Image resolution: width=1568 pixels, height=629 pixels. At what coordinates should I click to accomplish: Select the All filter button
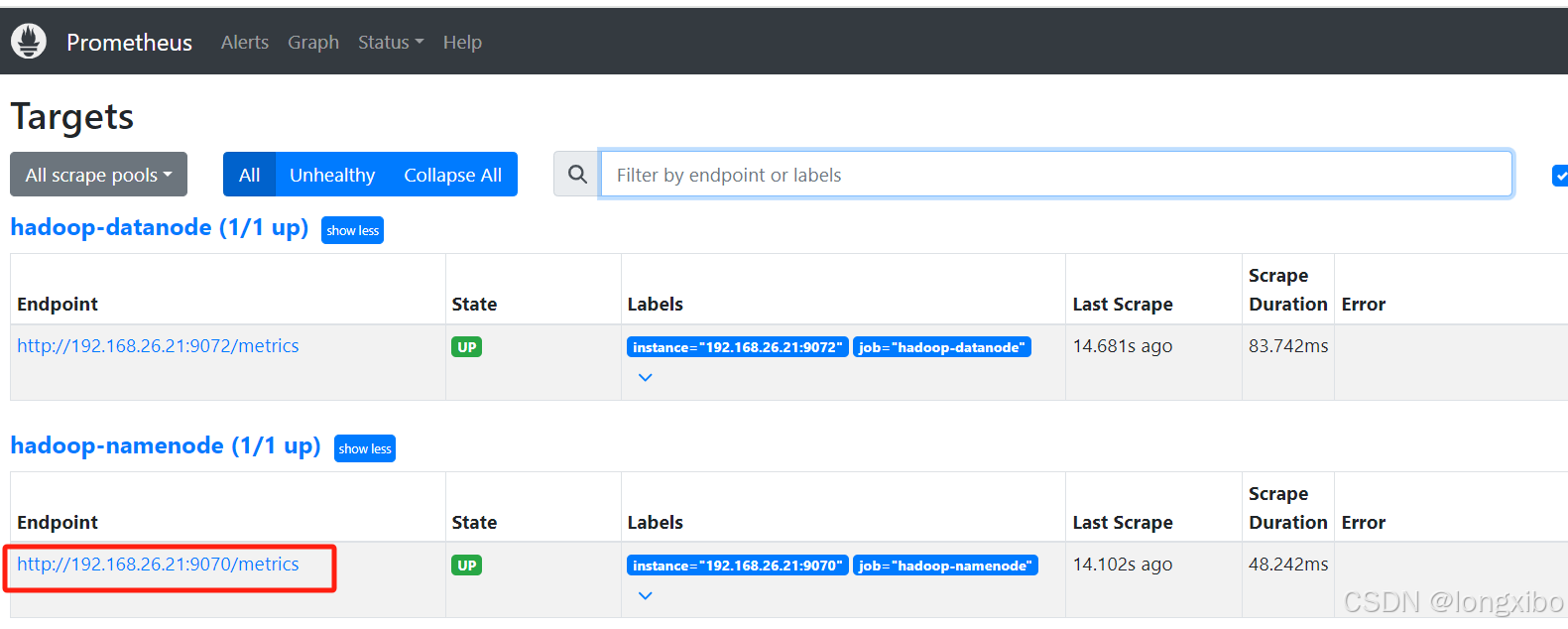(249, 175)
